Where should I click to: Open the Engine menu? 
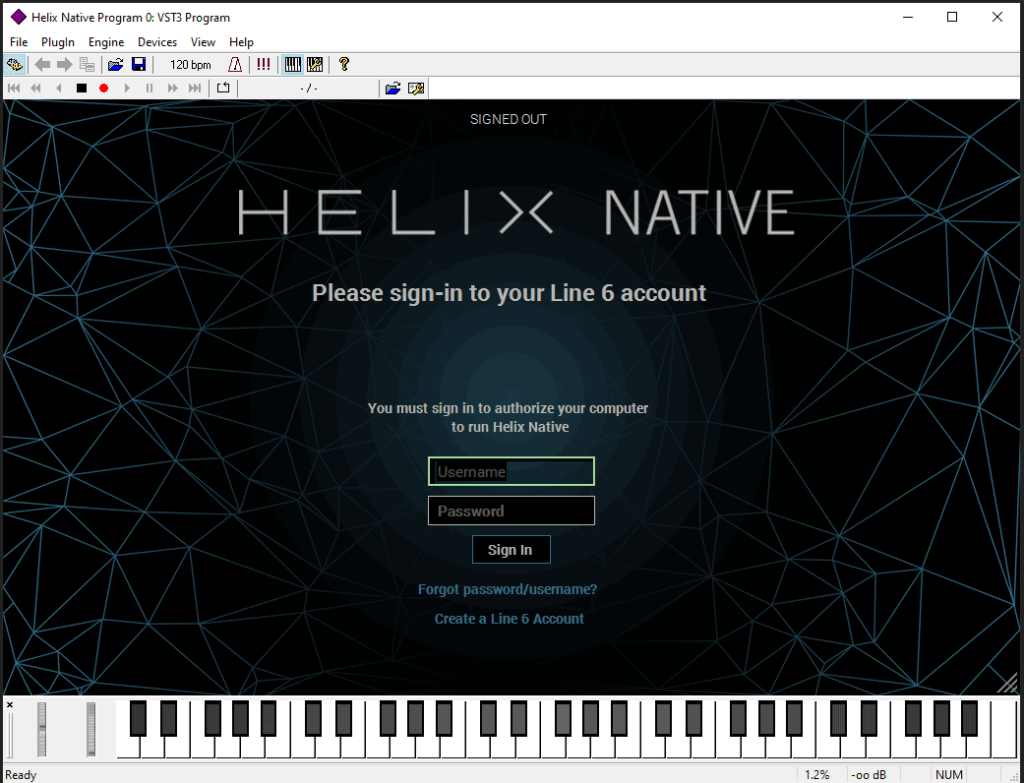(106, 42)
